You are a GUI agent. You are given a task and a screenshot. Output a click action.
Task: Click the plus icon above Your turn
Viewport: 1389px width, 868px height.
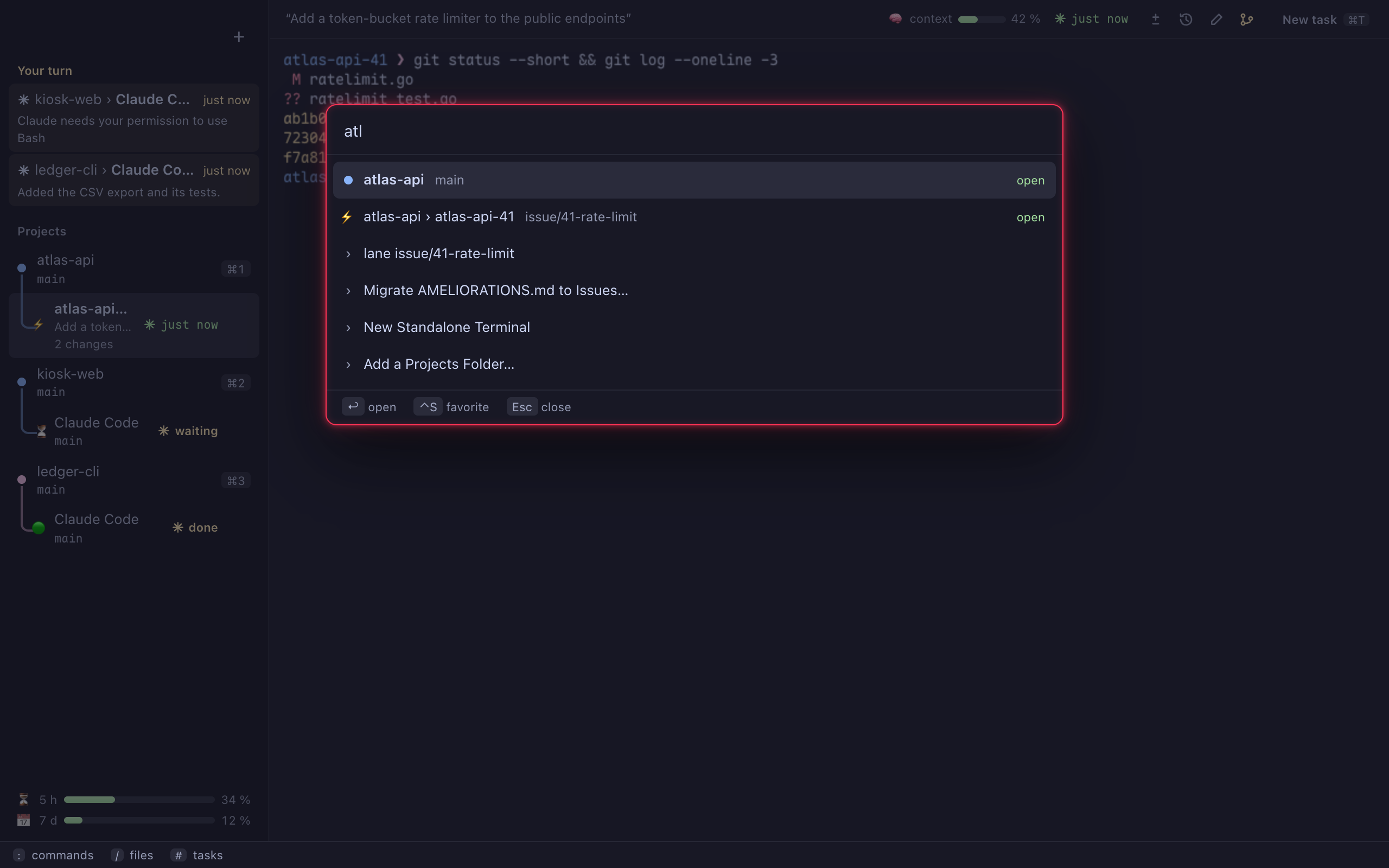point(239,37)
